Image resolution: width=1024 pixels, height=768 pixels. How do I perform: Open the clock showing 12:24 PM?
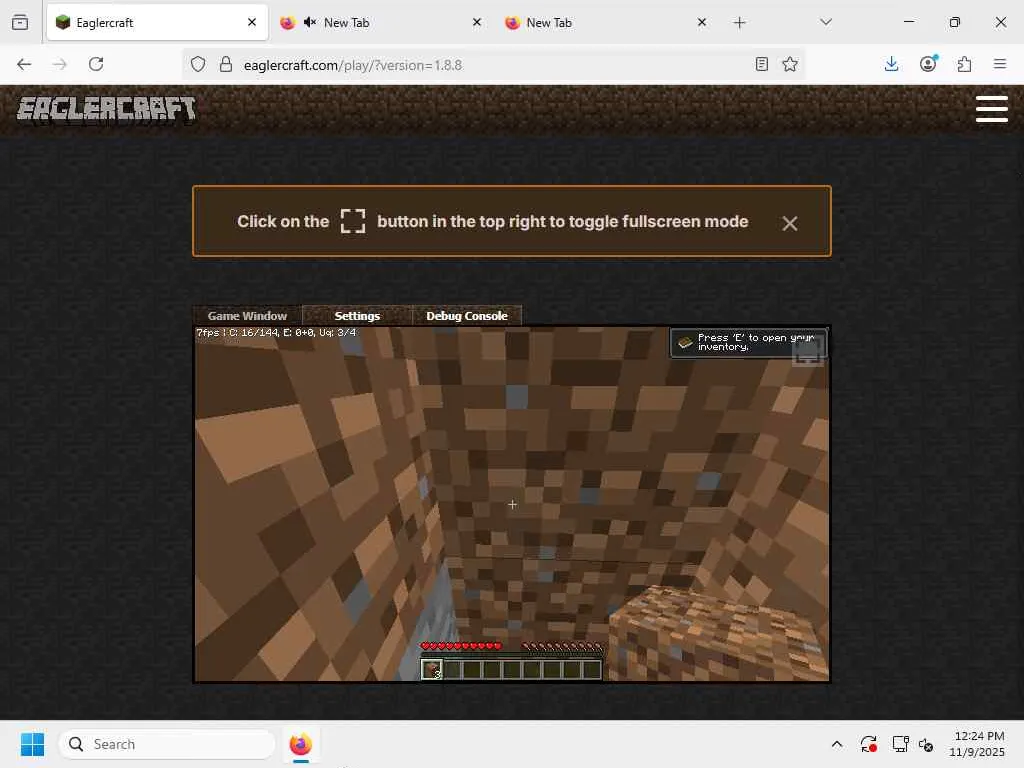pos(976,744)
